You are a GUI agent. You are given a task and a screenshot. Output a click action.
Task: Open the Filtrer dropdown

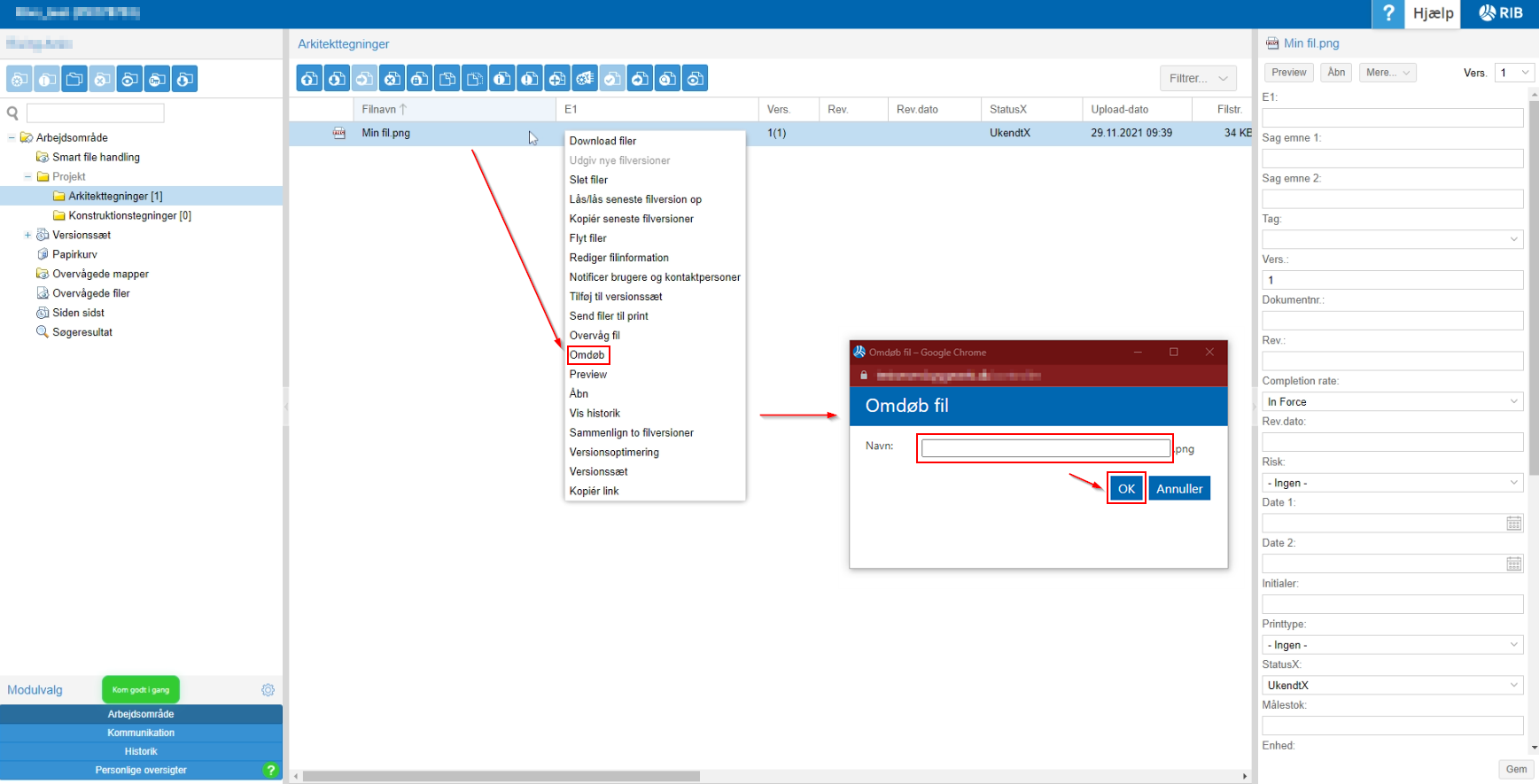[x=1198, y=78]
